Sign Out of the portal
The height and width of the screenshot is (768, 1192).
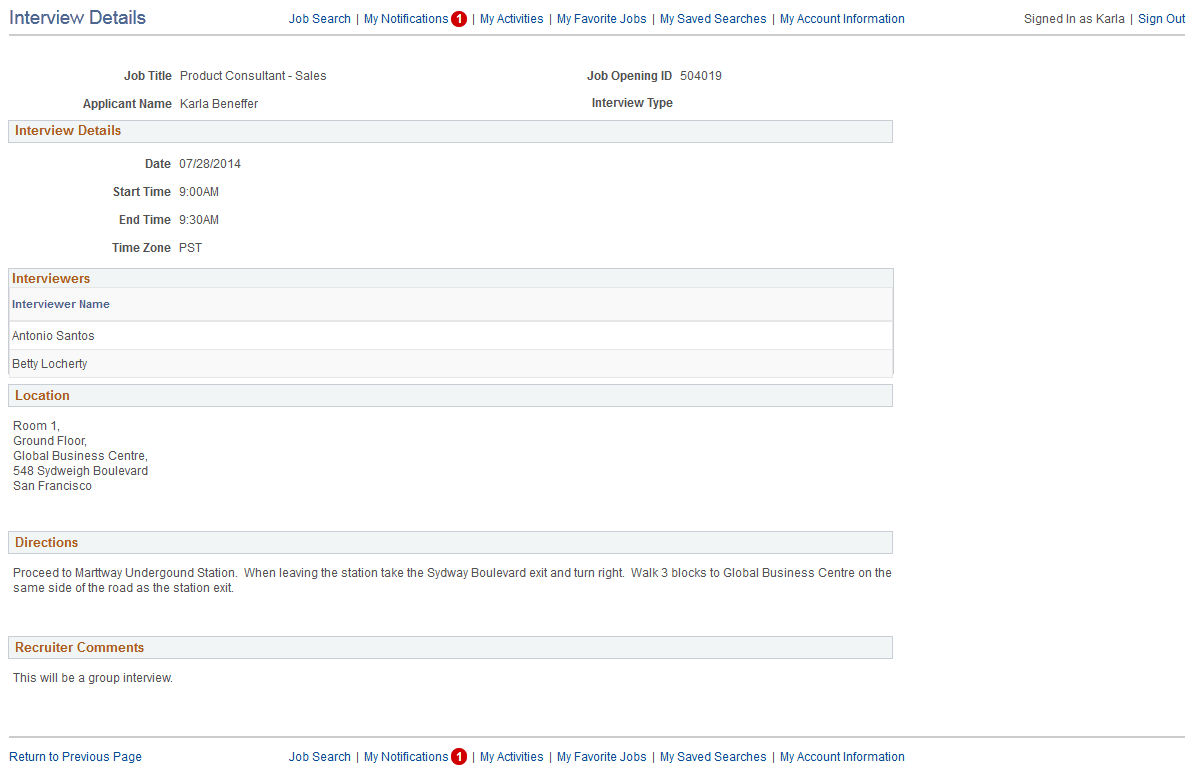[x=1161, y=18]
